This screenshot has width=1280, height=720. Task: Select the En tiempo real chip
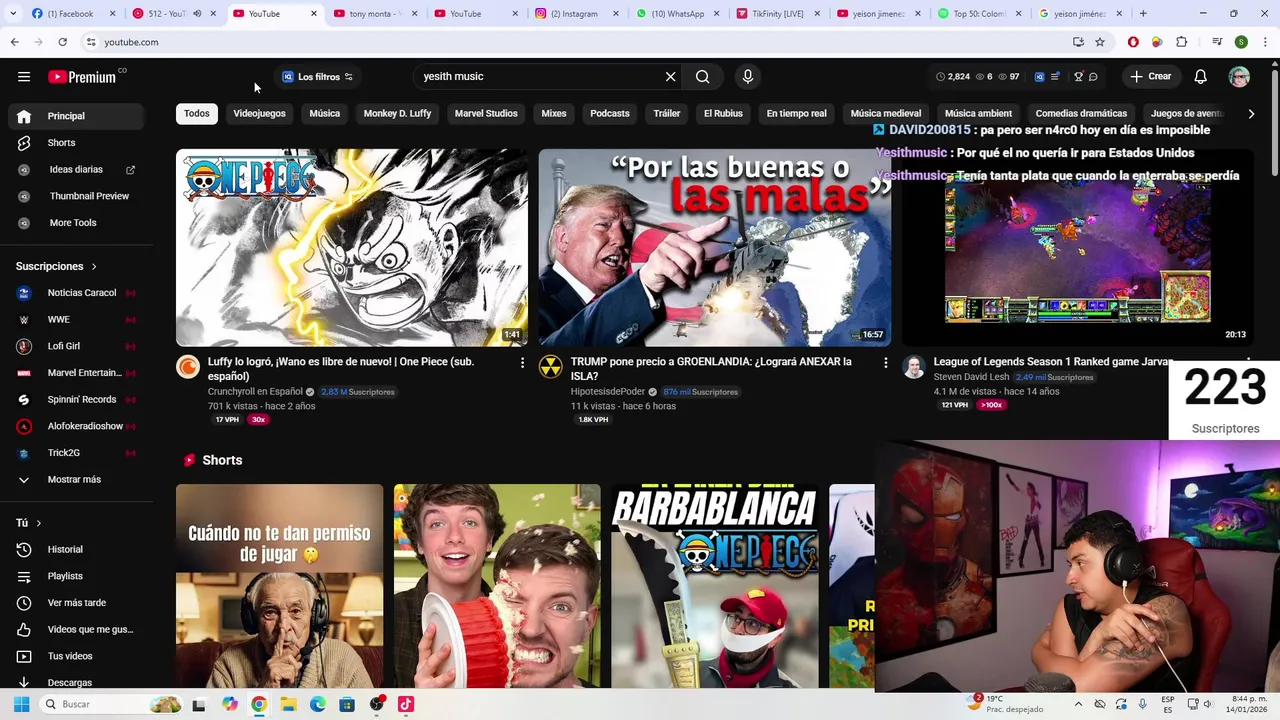(796, 113)
